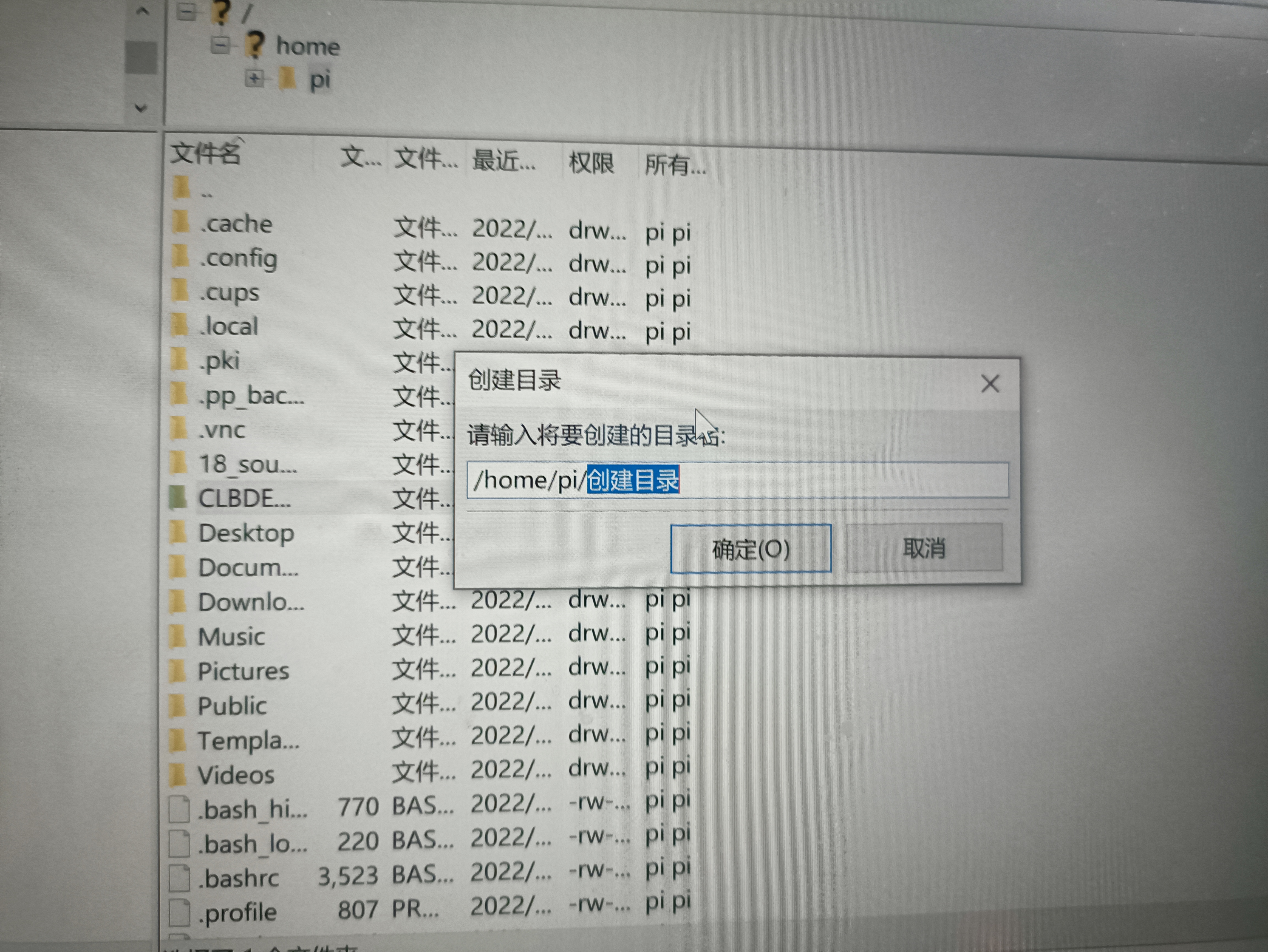Expand the pi tree node

point(254,78)
